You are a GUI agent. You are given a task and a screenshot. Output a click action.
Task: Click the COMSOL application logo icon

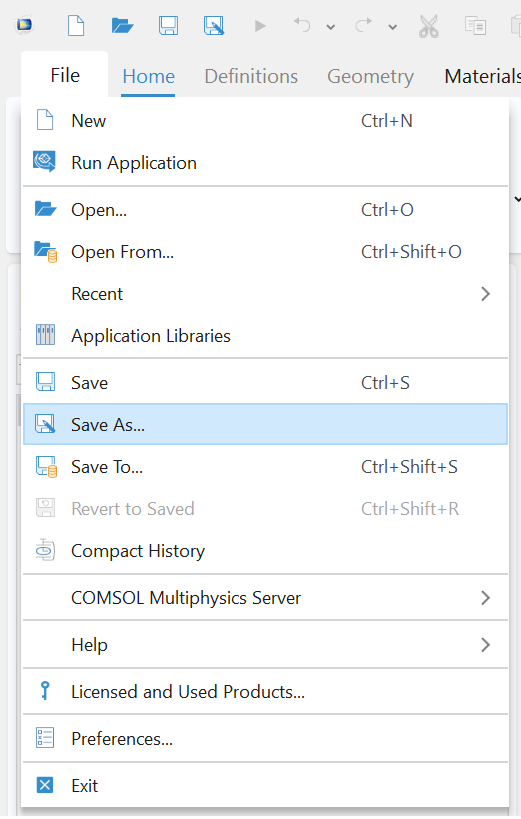[24, 25]
